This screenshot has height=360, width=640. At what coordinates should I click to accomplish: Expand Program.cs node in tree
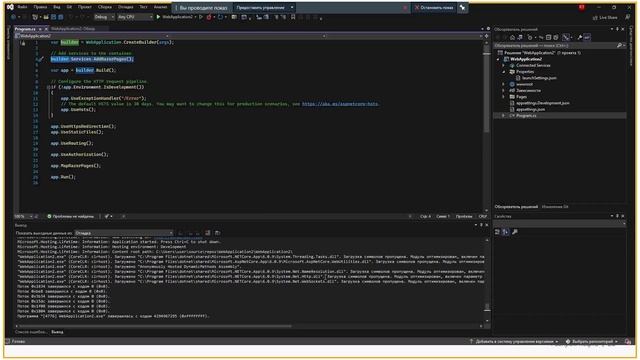coord(504,116)
